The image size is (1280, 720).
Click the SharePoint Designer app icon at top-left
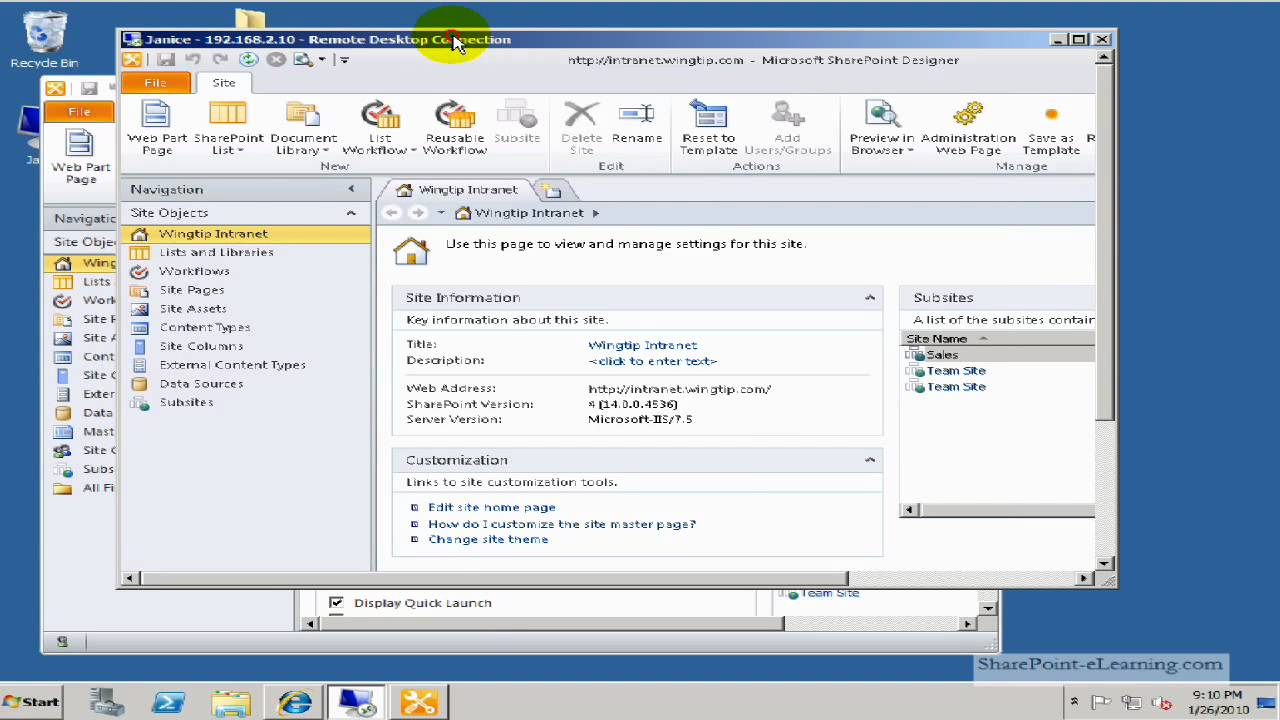pyautogui.click(x=132, y=60)
